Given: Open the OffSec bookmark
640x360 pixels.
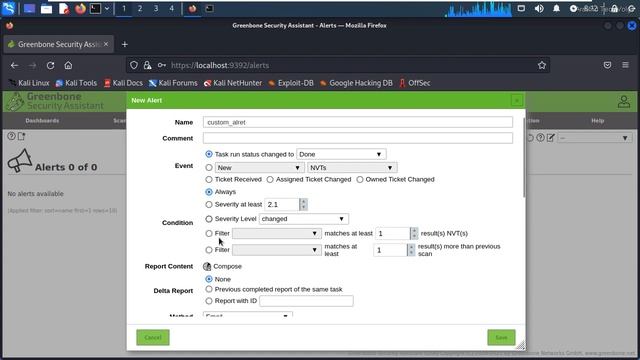Looking at the screenshot, I should point(414,83).
